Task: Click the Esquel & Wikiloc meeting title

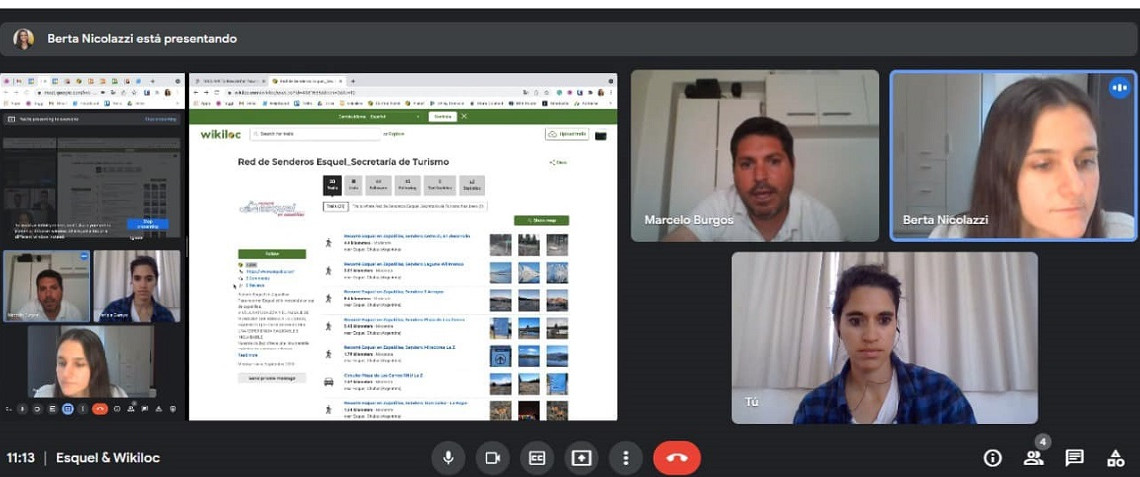Action: pyautogui.click(x=108, y=458)
